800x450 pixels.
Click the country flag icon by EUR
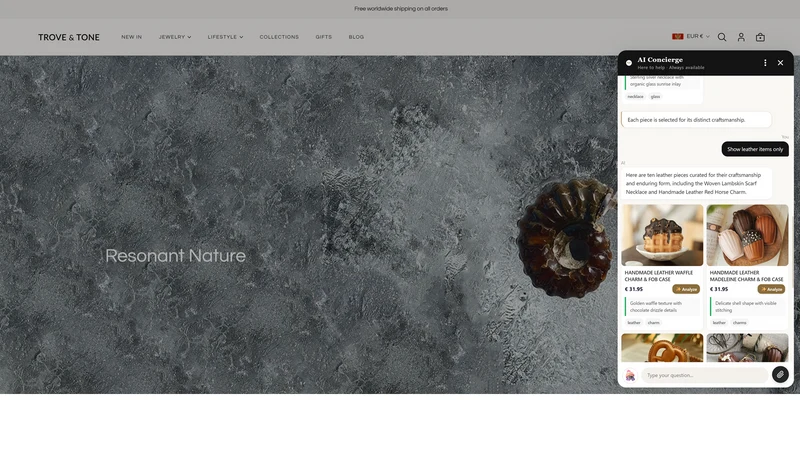tap(678, 36)
